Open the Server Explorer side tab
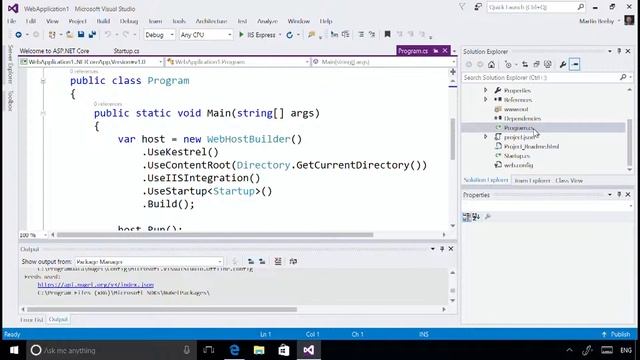 11,64
